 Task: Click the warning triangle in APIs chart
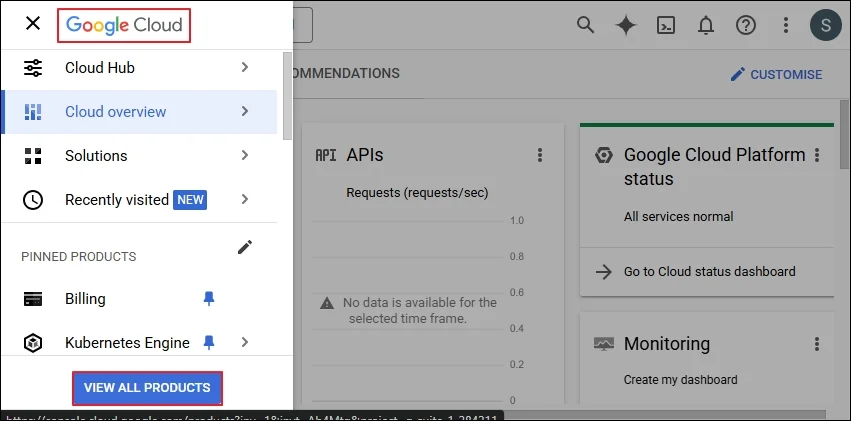point(327,303)
